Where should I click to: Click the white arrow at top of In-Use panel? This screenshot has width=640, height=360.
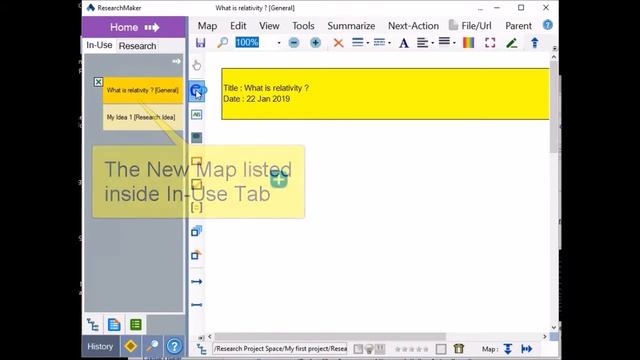pos(176,61)
